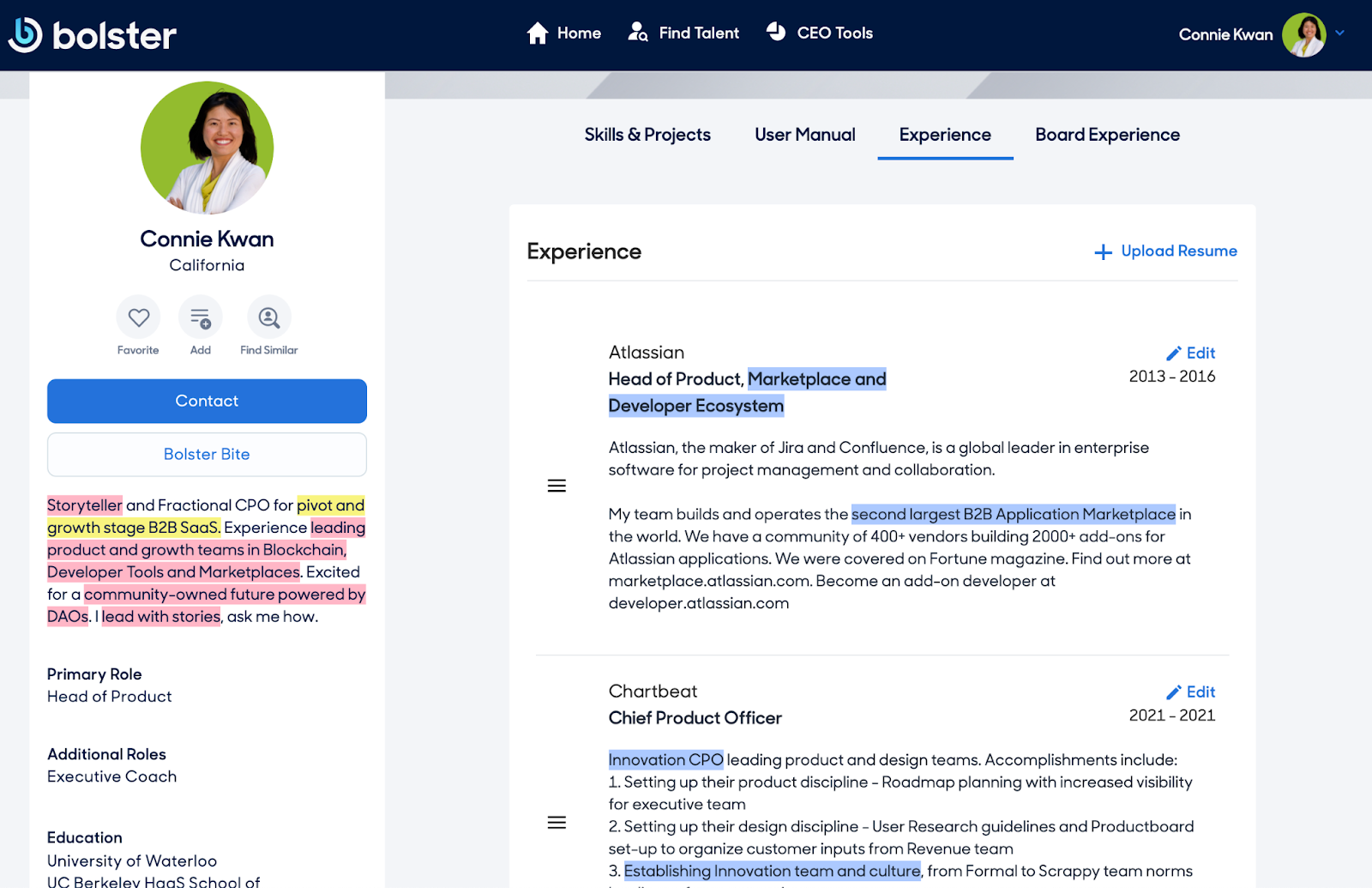Click the Chief Product Officer title
1372x888 pixels.
point(695,718)
